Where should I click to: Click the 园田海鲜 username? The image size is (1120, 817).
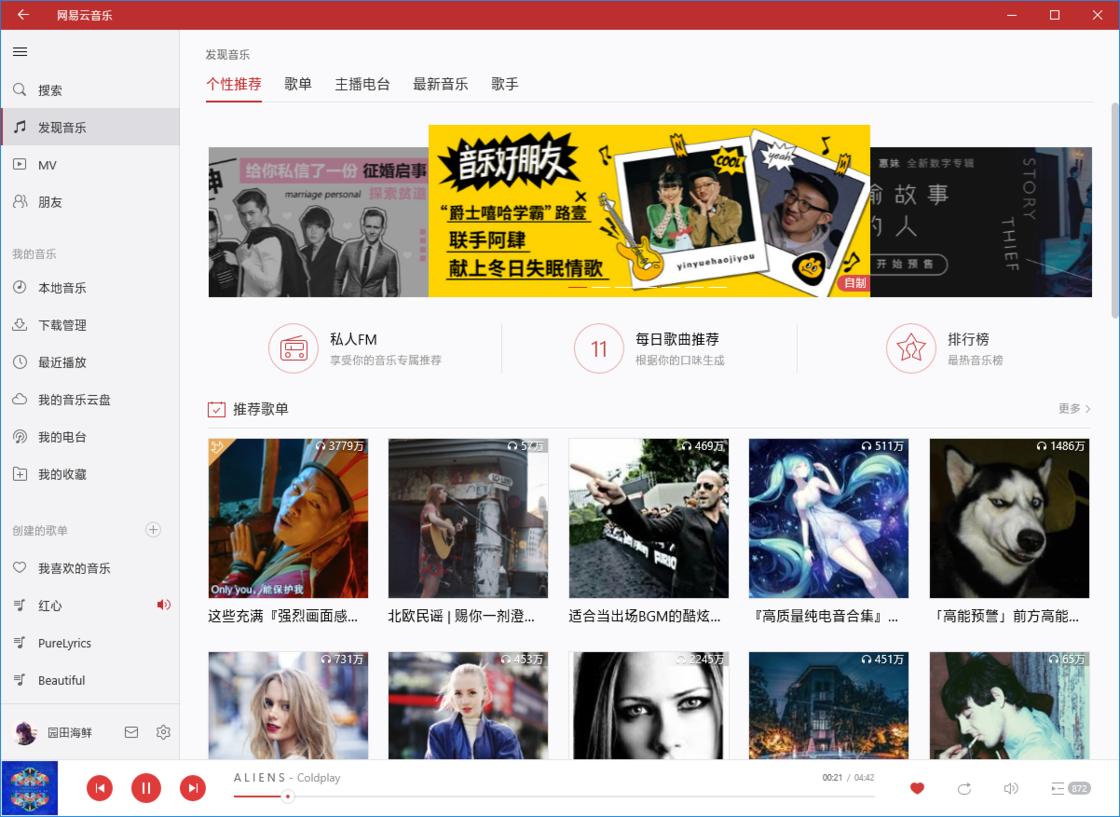pyautogui.click(x=69, y=733)
